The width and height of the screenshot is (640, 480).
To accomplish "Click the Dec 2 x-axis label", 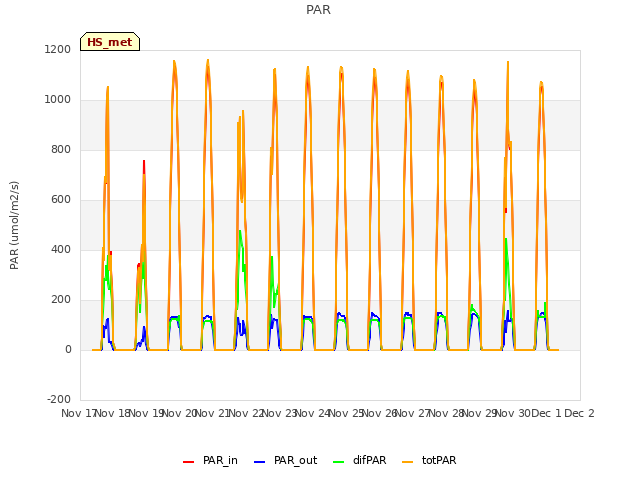I will pyautogui.click(x=579, y=413).
